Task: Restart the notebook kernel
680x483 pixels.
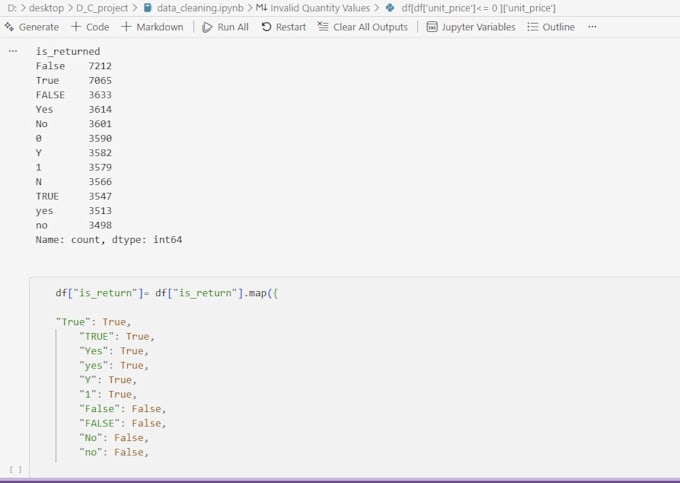Action: coord(284,27)
